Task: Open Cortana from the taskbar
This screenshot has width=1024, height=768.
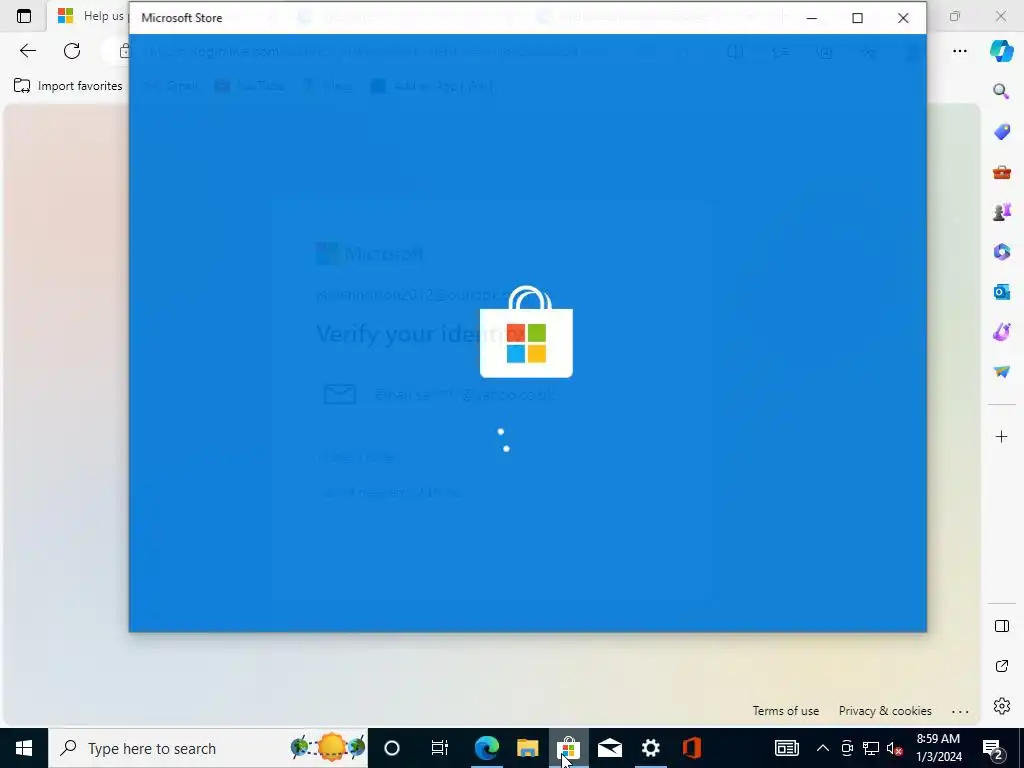Action: tap(392, 748)
